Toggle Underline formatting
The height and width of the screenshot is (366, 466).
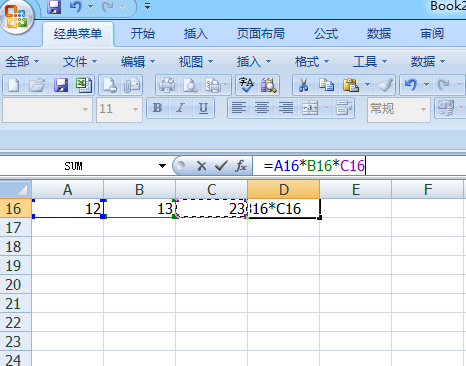203,108
